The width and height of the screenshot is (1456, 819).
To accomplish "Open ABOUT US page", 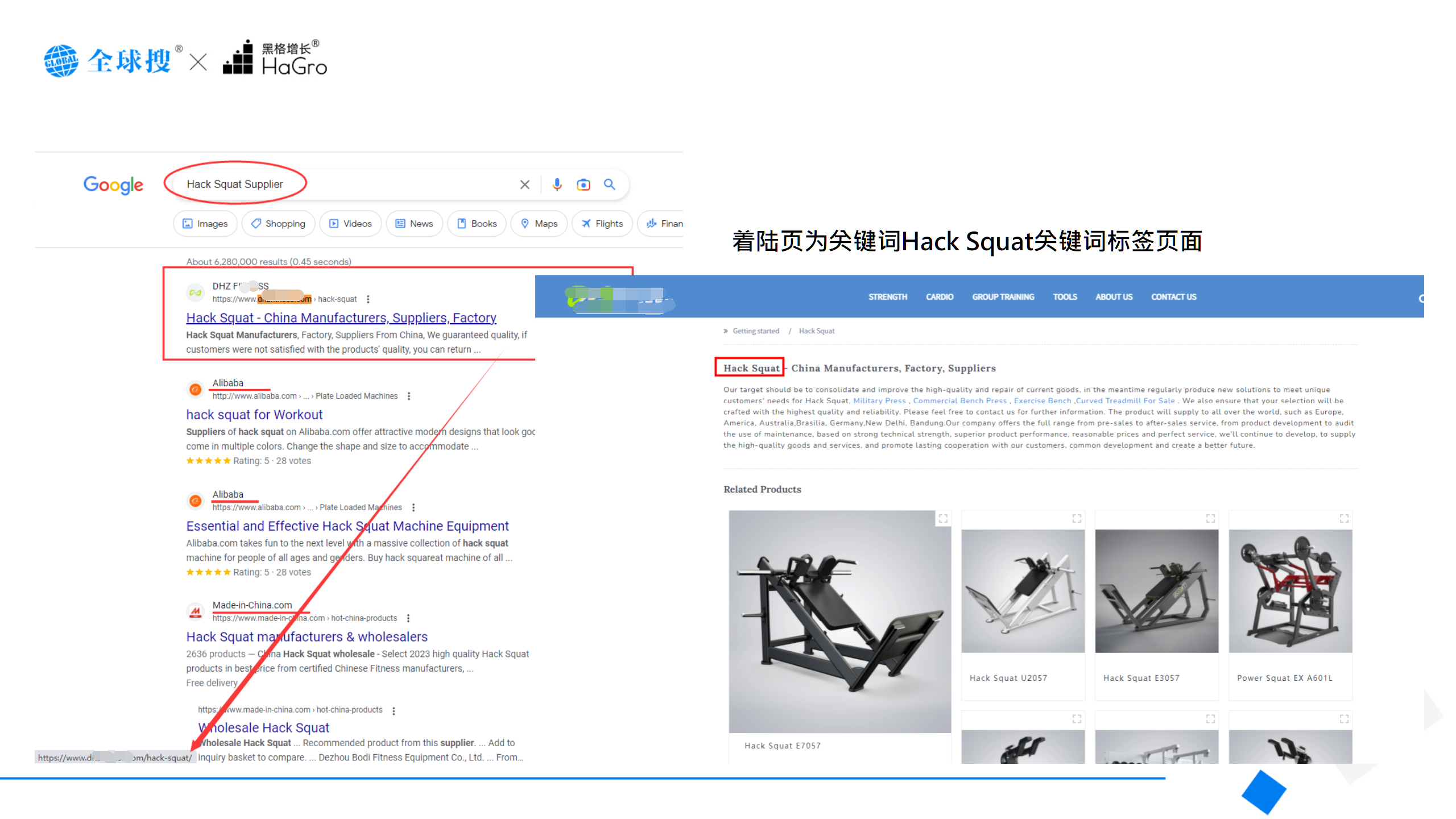I will tap(1114, 297).
